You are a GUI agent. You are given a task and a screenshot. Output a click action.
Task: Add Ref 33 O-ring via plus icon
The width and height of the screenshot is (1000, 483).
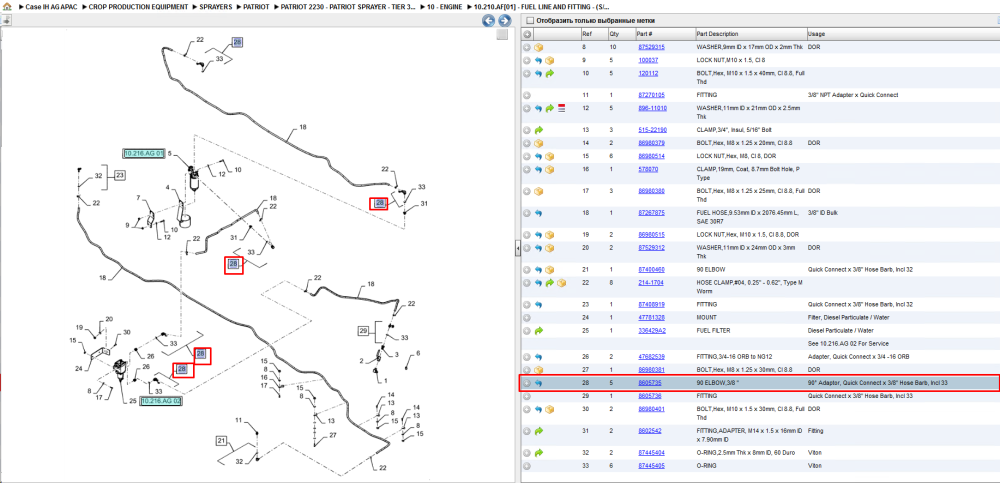[x=527, y=466]
